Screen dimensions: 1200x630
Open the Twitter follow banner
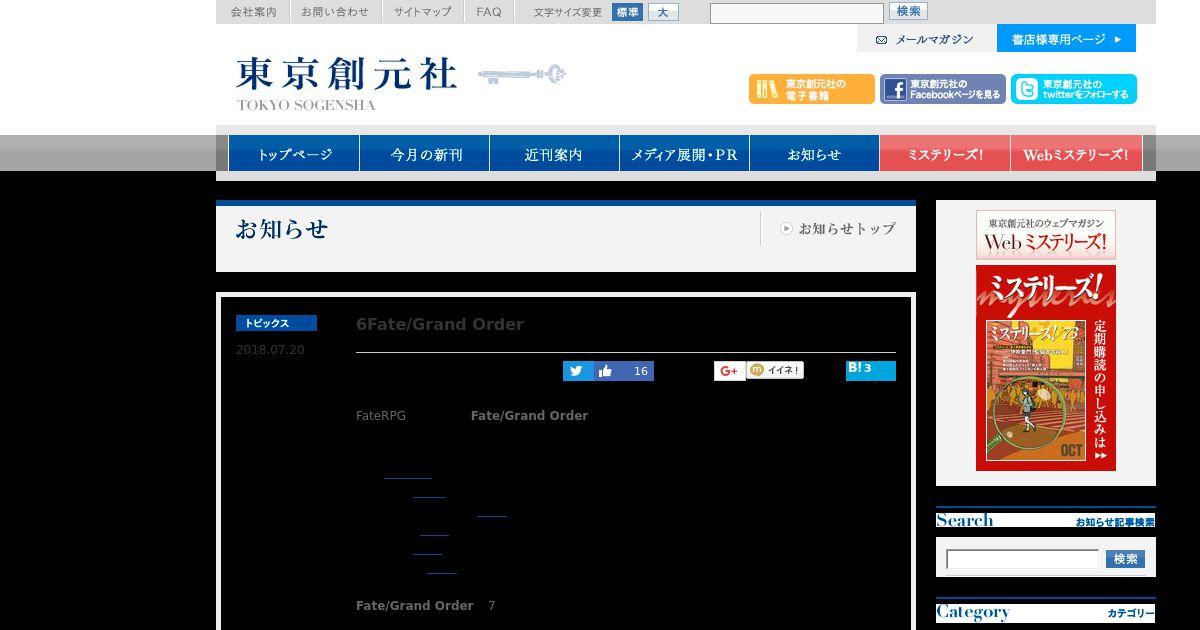[x=1074, y=89]
